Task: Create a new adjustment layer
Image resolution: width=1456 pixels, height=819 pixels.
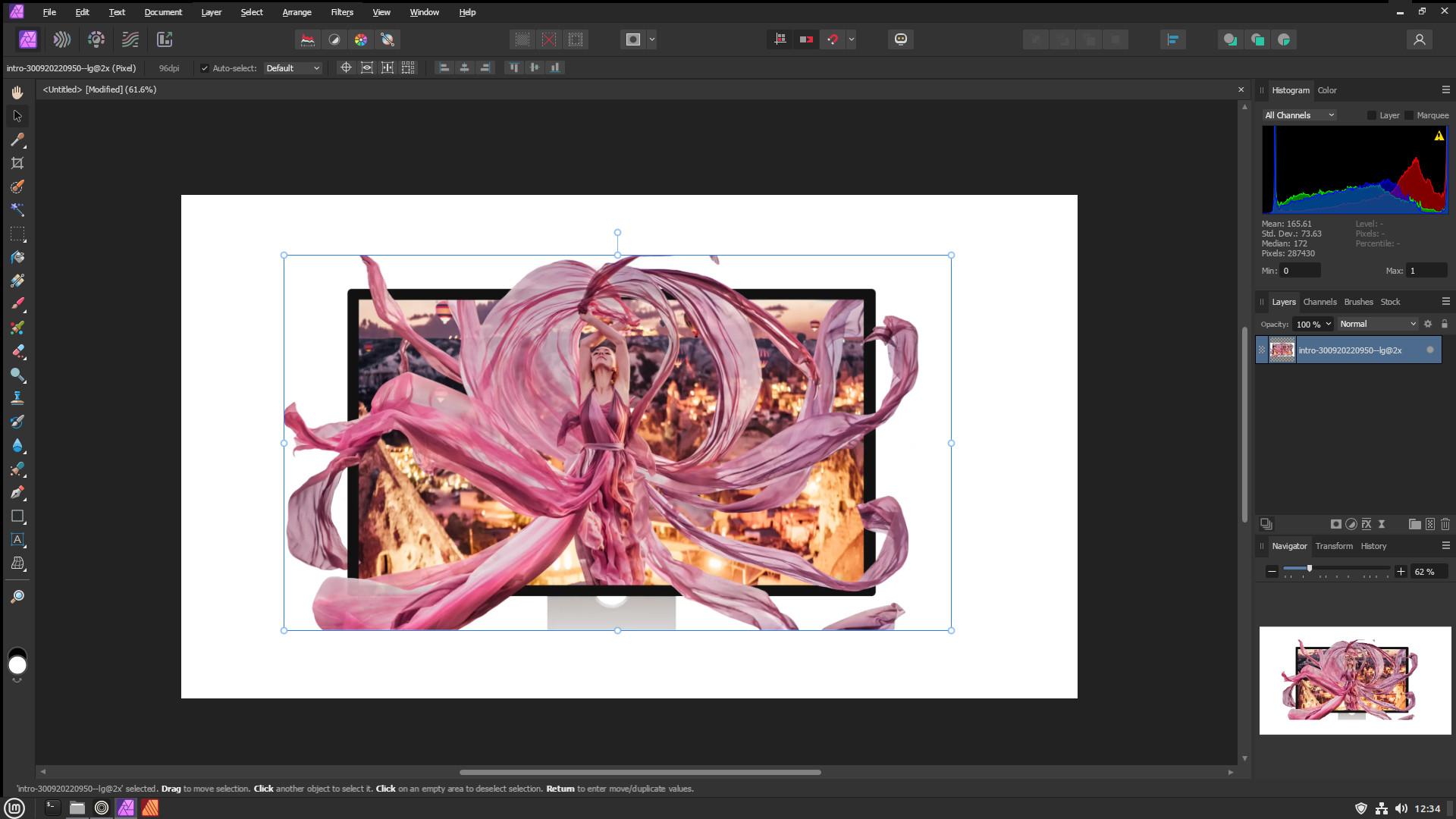Action: [1352, 524]
